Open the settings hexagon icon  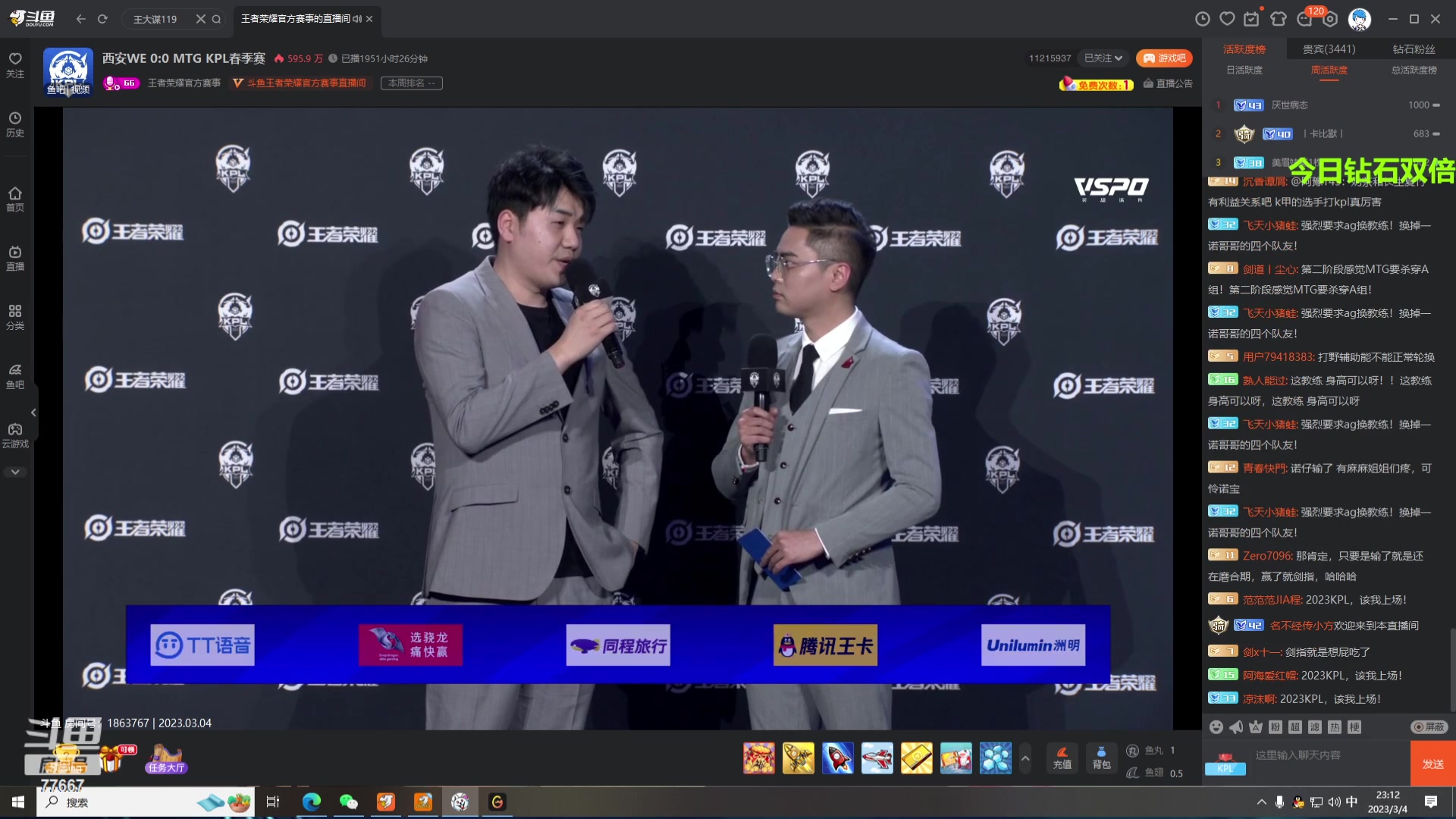click(1330, 19)
